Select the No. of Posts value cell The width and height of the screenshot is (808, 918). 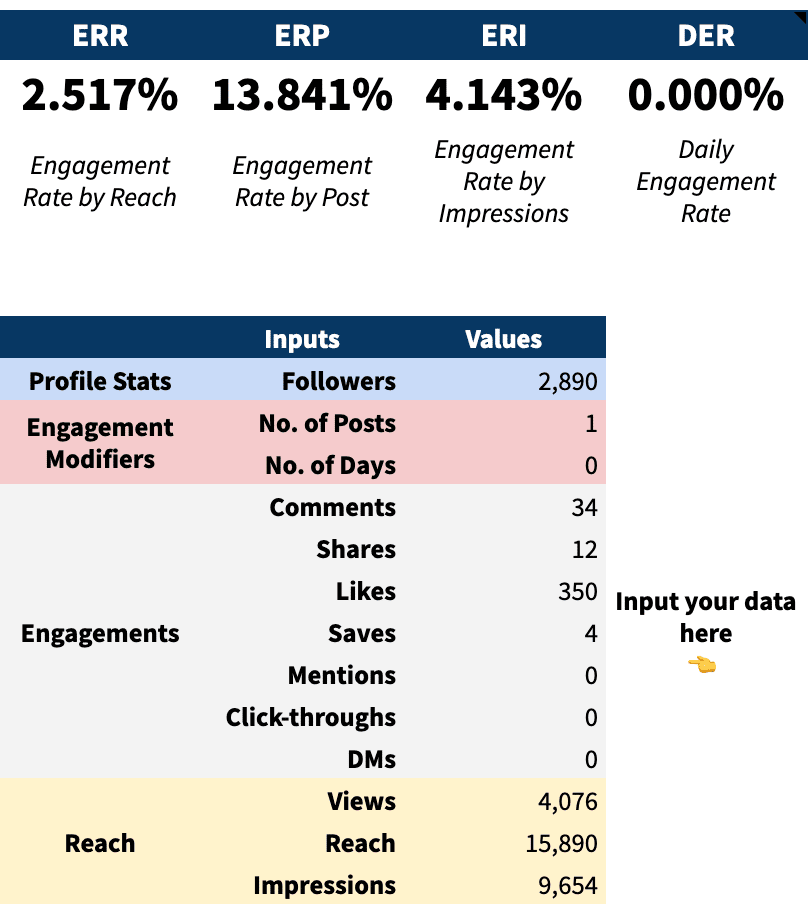505,423
